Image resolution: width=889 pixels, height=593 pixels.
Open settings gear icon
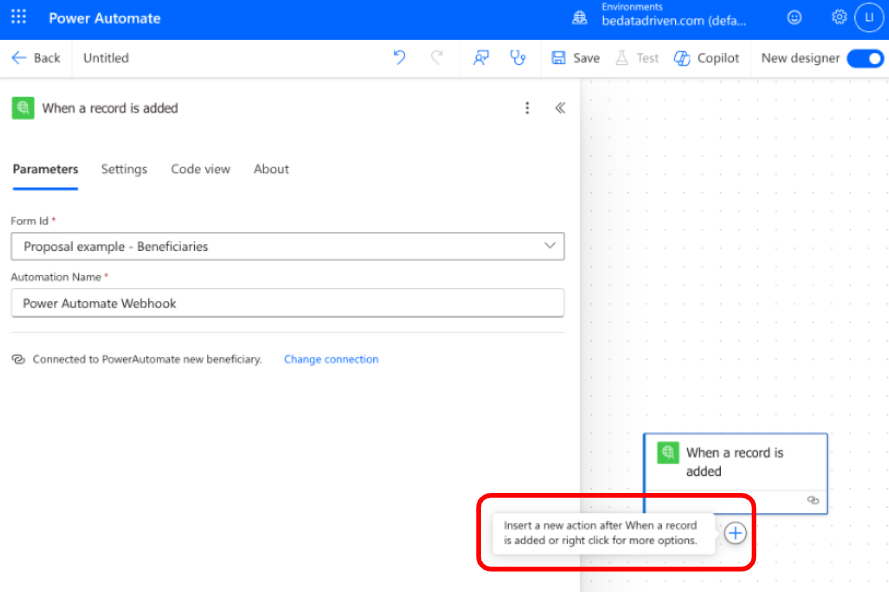pos(839,18)
